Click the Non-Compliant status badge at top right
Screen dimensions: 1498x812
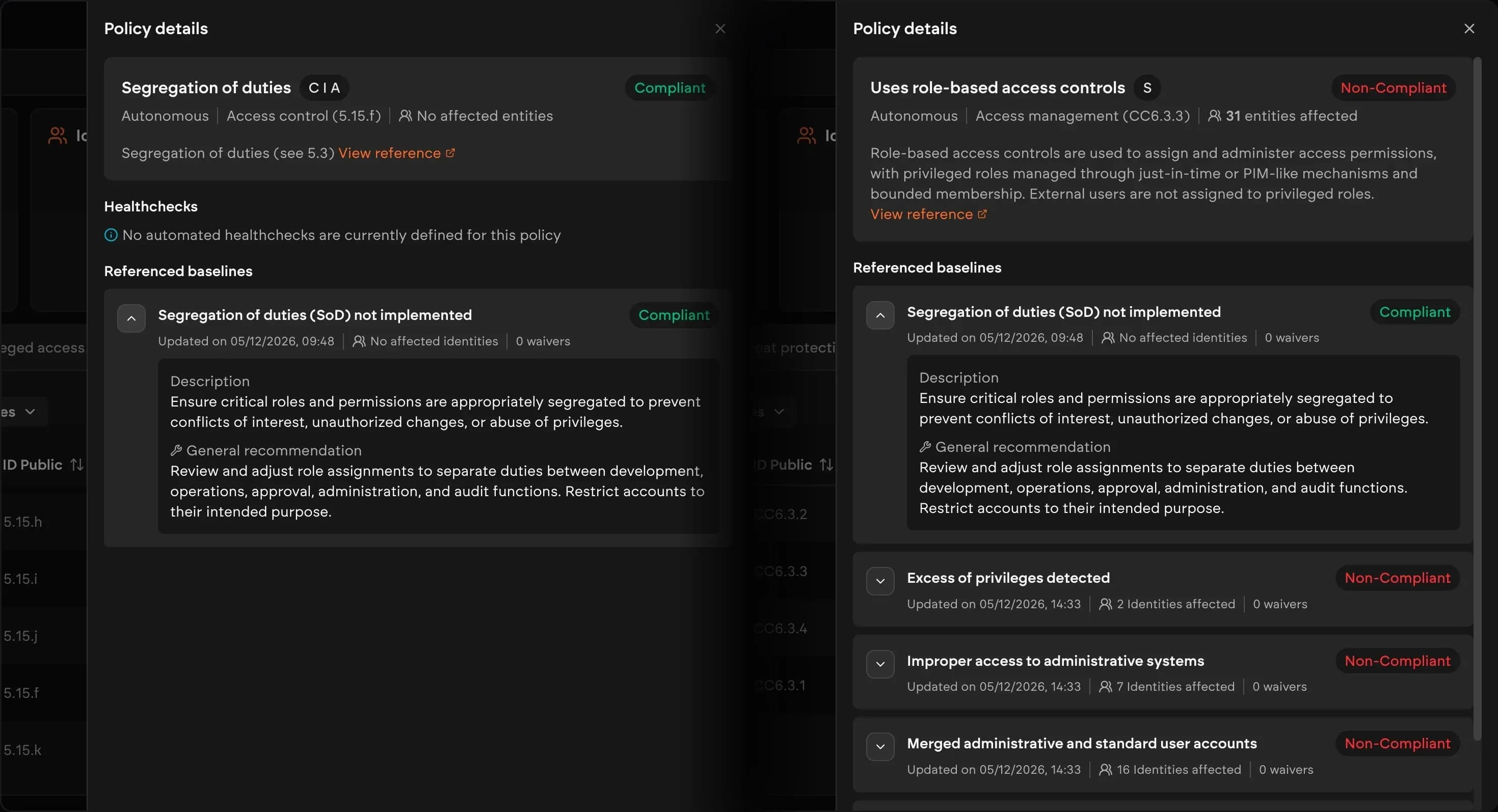(x=1394, y=88)
